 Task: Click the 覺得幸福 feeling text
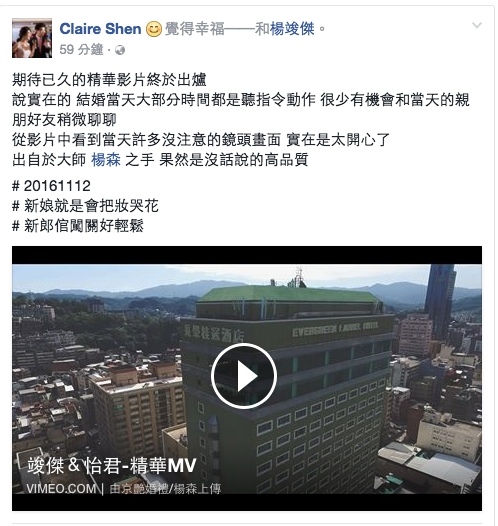click(x=194, y=29)
